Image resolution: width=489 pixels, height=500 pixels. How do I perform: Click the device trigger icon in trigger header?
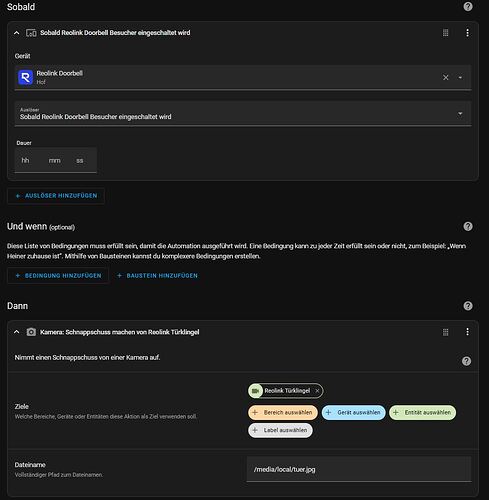point(31,33)
